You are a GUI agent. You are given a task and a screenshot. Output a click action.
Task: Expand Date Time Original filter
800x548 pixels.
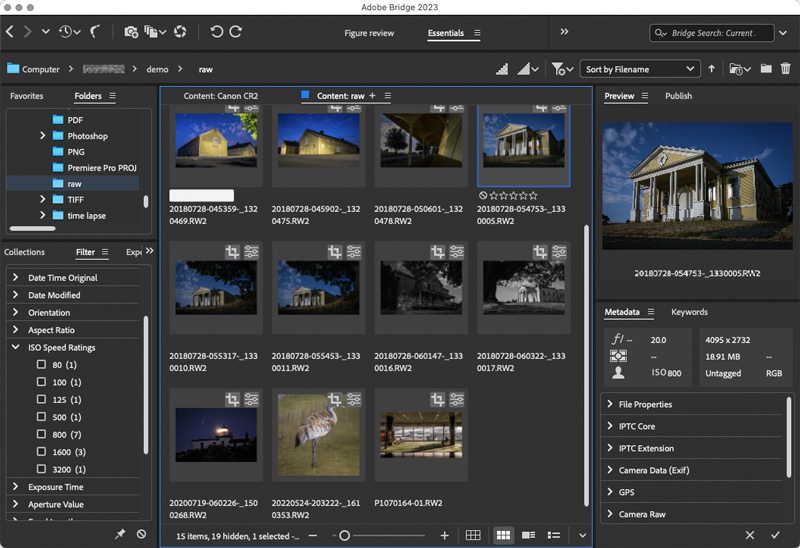[15, 277]
